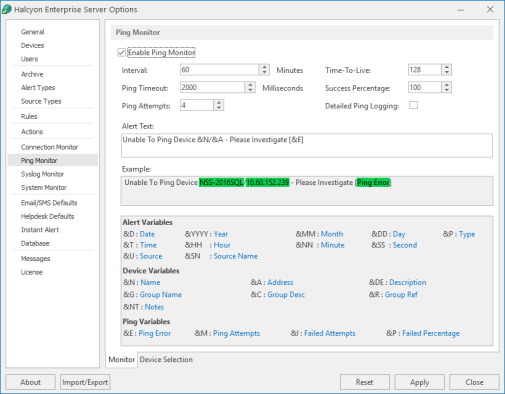Insert the Failed Percentage ping variable
505x394 pixels.
tap(431, 333)
